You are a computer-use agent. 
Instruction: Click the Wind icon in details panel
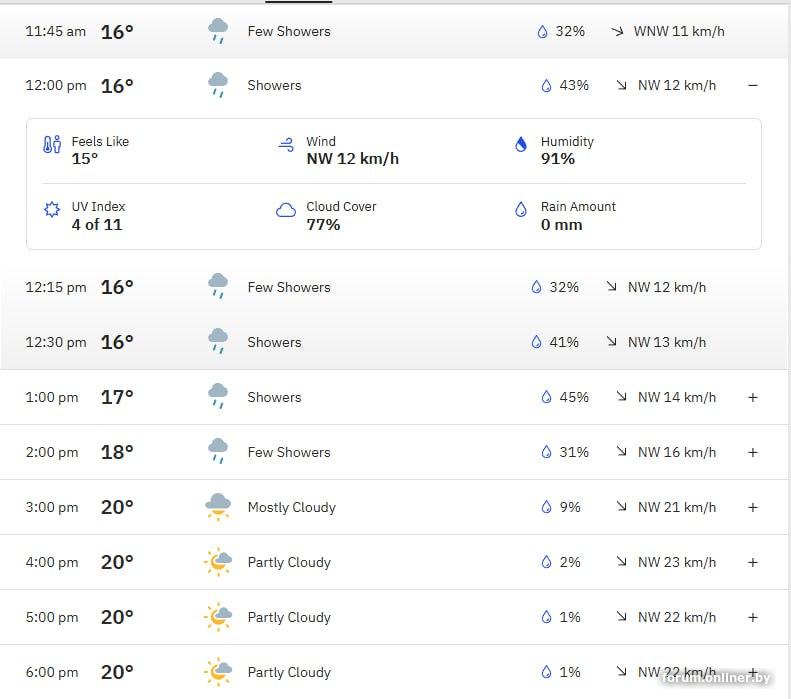tap(286, 145)
